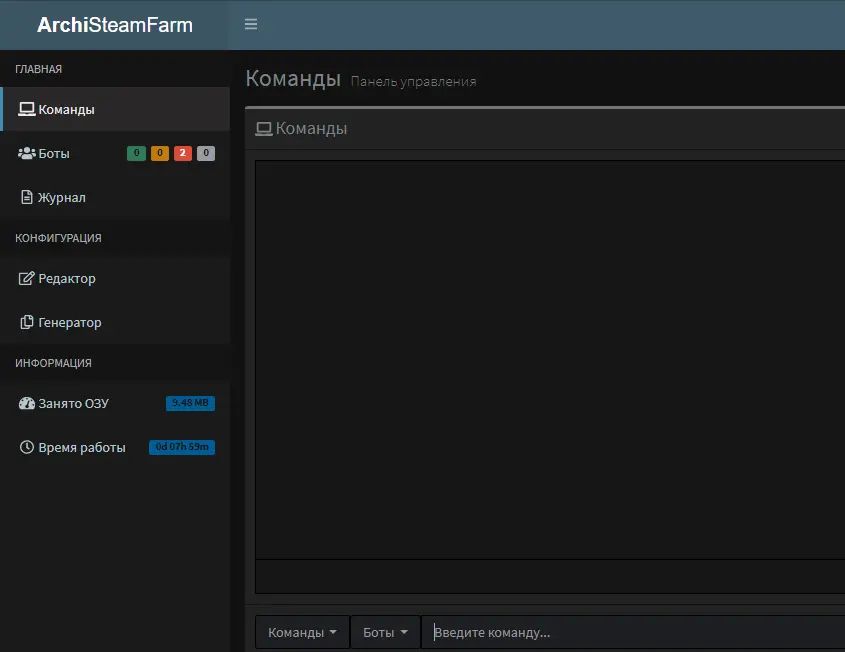Click the Время работы info row
This screenshot has width=845, height=652.
point(115,447)
